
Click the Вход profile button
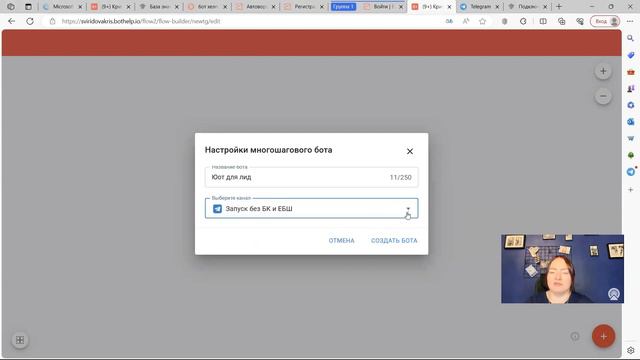tap(605, 21)
